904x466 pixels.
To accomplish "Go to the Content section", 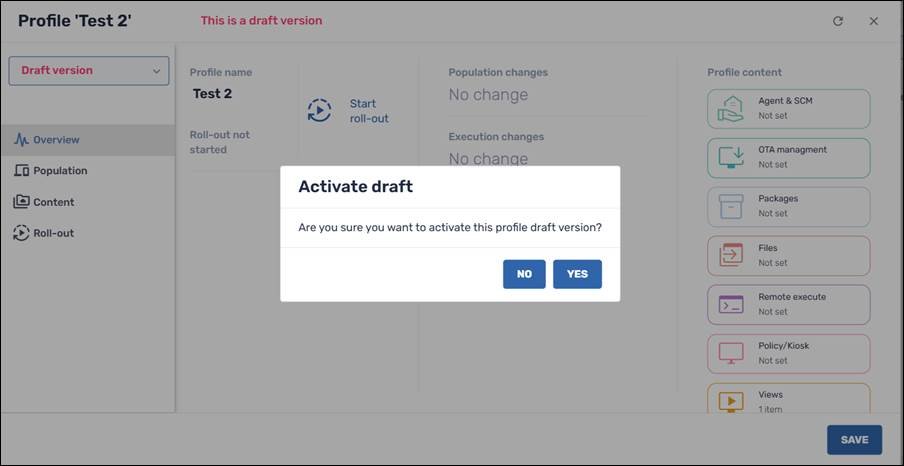I will pos(54,202).
